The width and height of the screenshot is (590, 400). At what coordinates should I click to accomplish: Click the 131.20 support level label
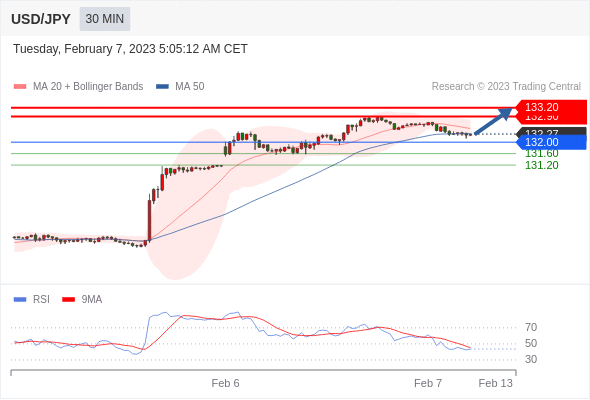point(541,165)
